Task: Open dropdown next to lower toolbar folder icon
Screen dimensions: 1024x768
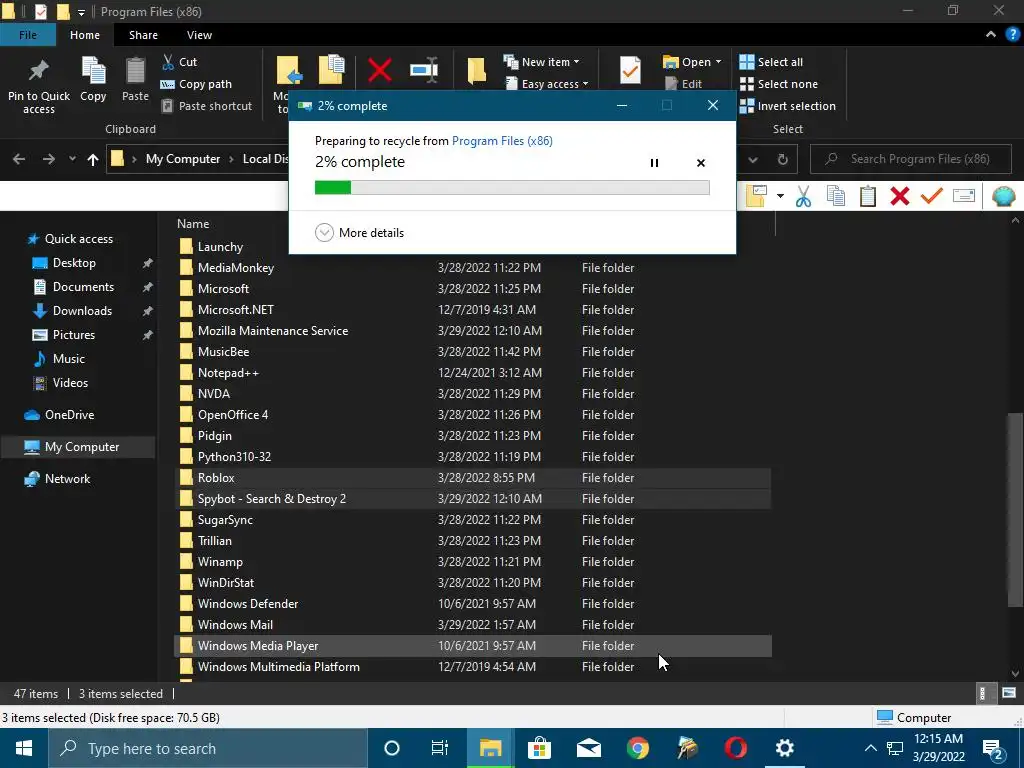Action: click(x=780, y=196)
